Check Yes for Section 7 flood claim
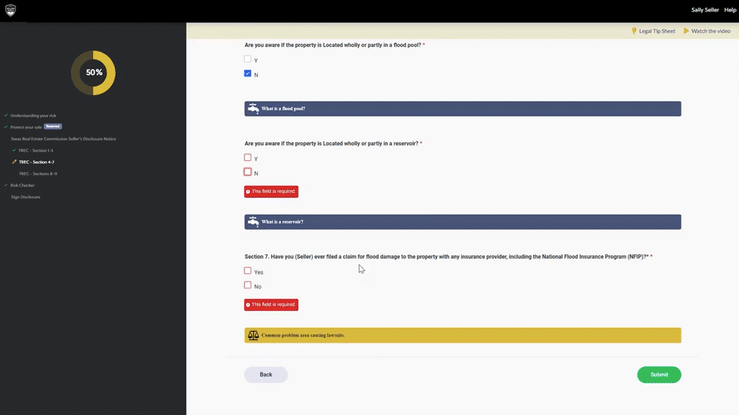Viewport: 739px width, 415px height. click(x=247, y=271)
